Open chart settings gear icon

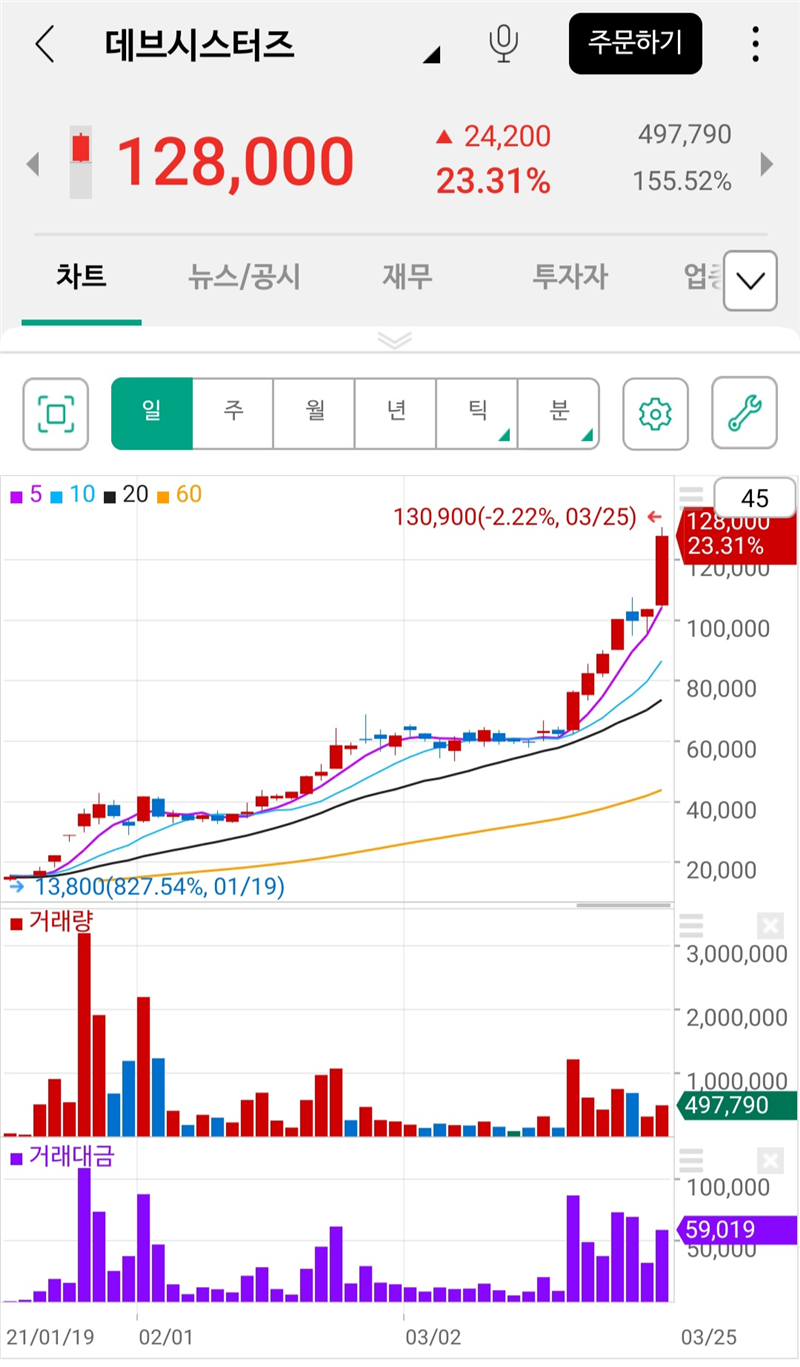point(655,413)
